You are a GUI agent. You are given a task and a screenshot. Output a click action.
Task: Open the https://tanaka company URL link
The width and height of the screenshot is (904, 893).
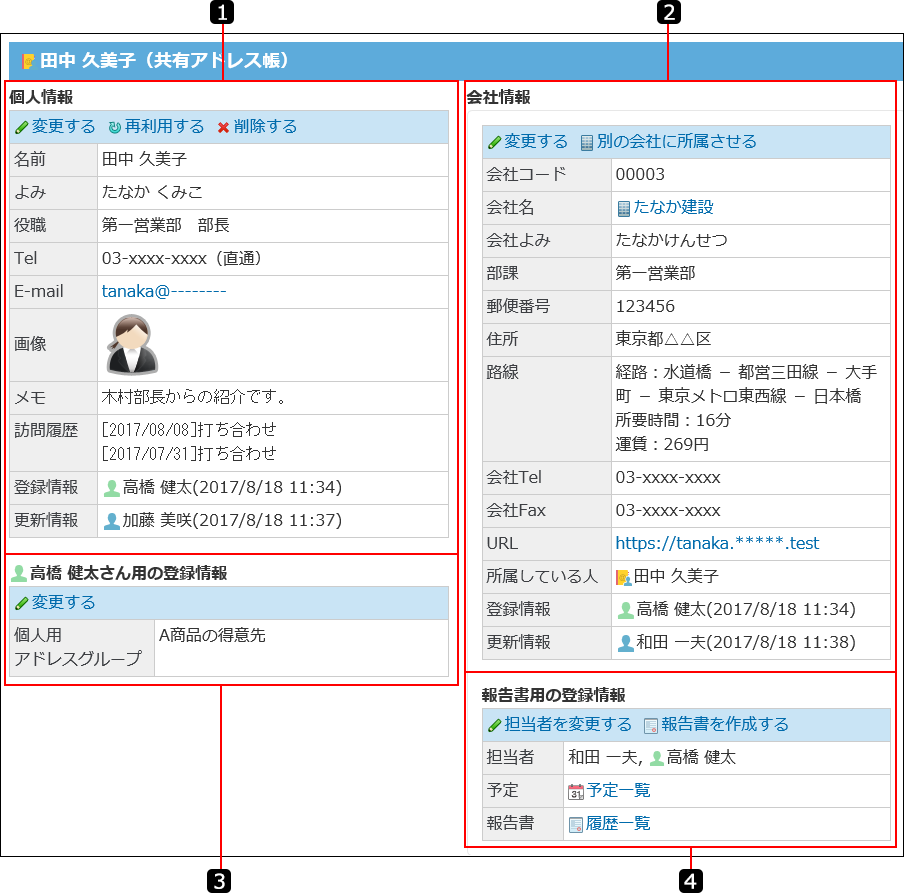tap(717, 543)
